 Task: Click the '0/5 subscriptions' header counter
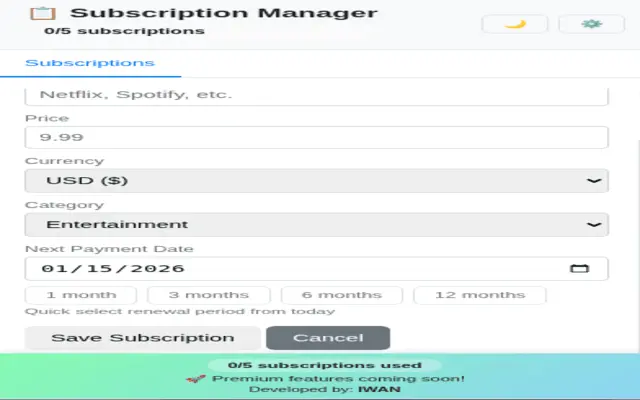coord(124,31)
